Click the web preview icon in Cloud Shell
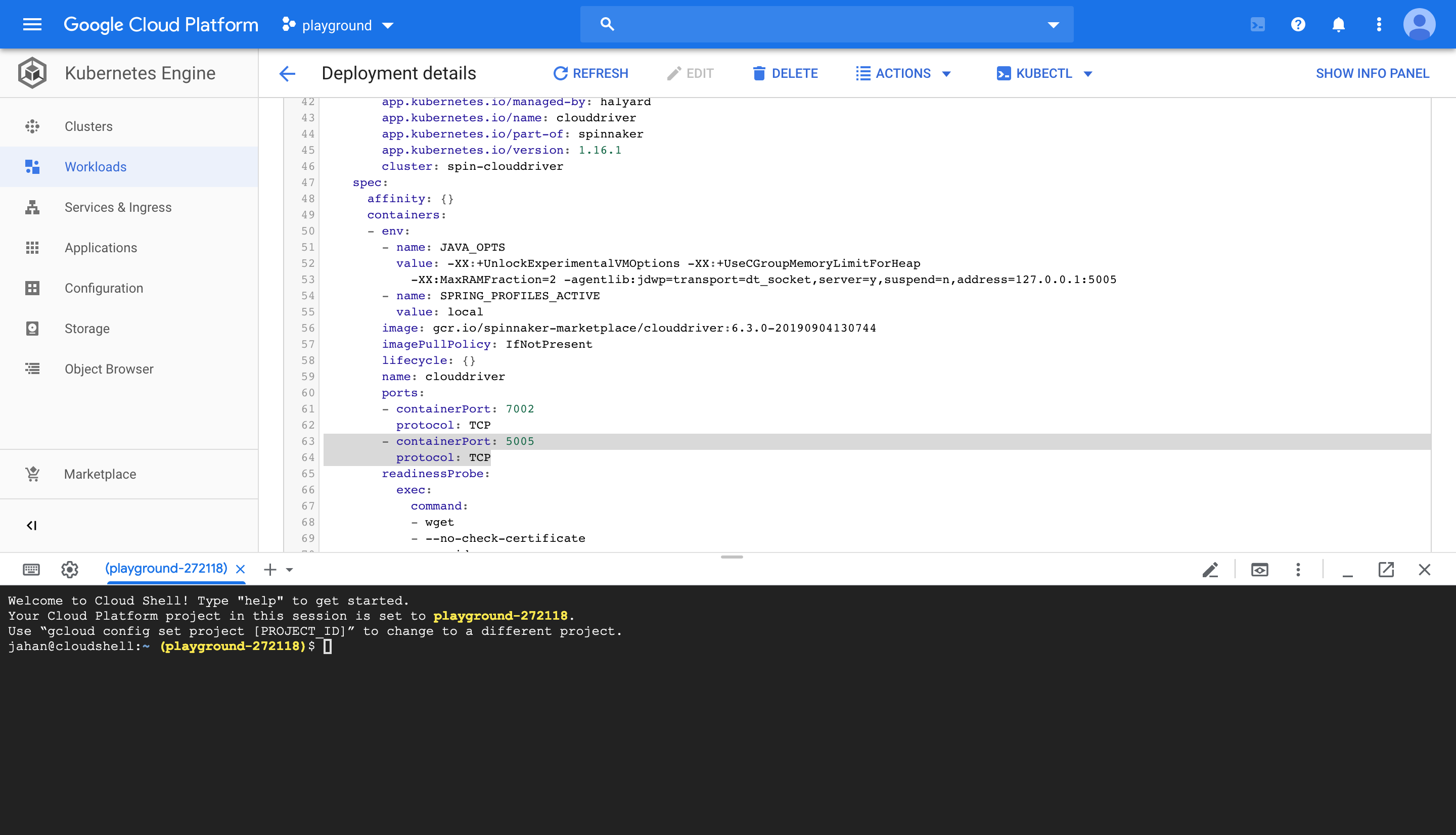Image resolution: width=1456 pixels, height=835 pixels. (1259, 570)
